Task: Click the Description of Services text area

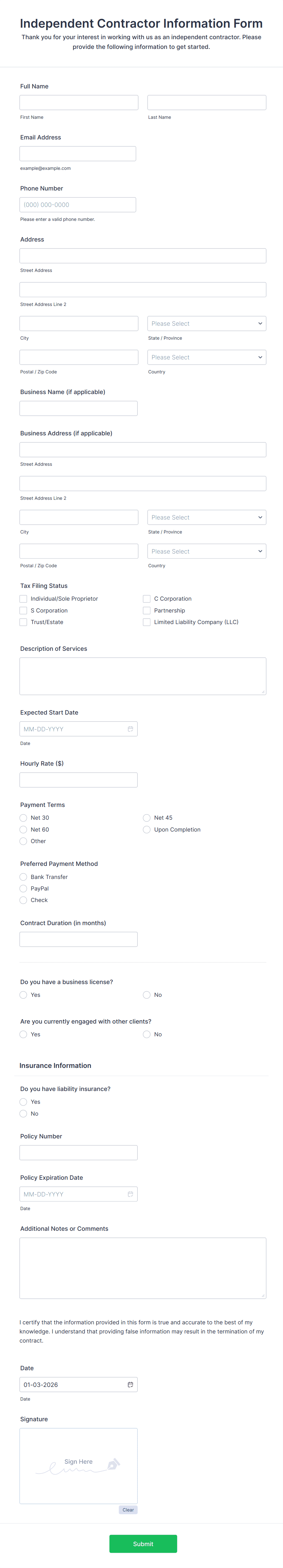Action: coord(142,676)
